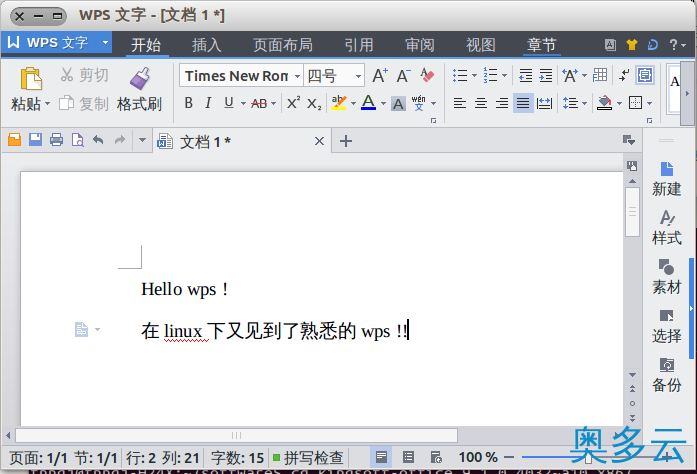The width and height of the screenshot is (697, 474).
Task: Open the 引用 References tab
Action: tap(359, 45)
